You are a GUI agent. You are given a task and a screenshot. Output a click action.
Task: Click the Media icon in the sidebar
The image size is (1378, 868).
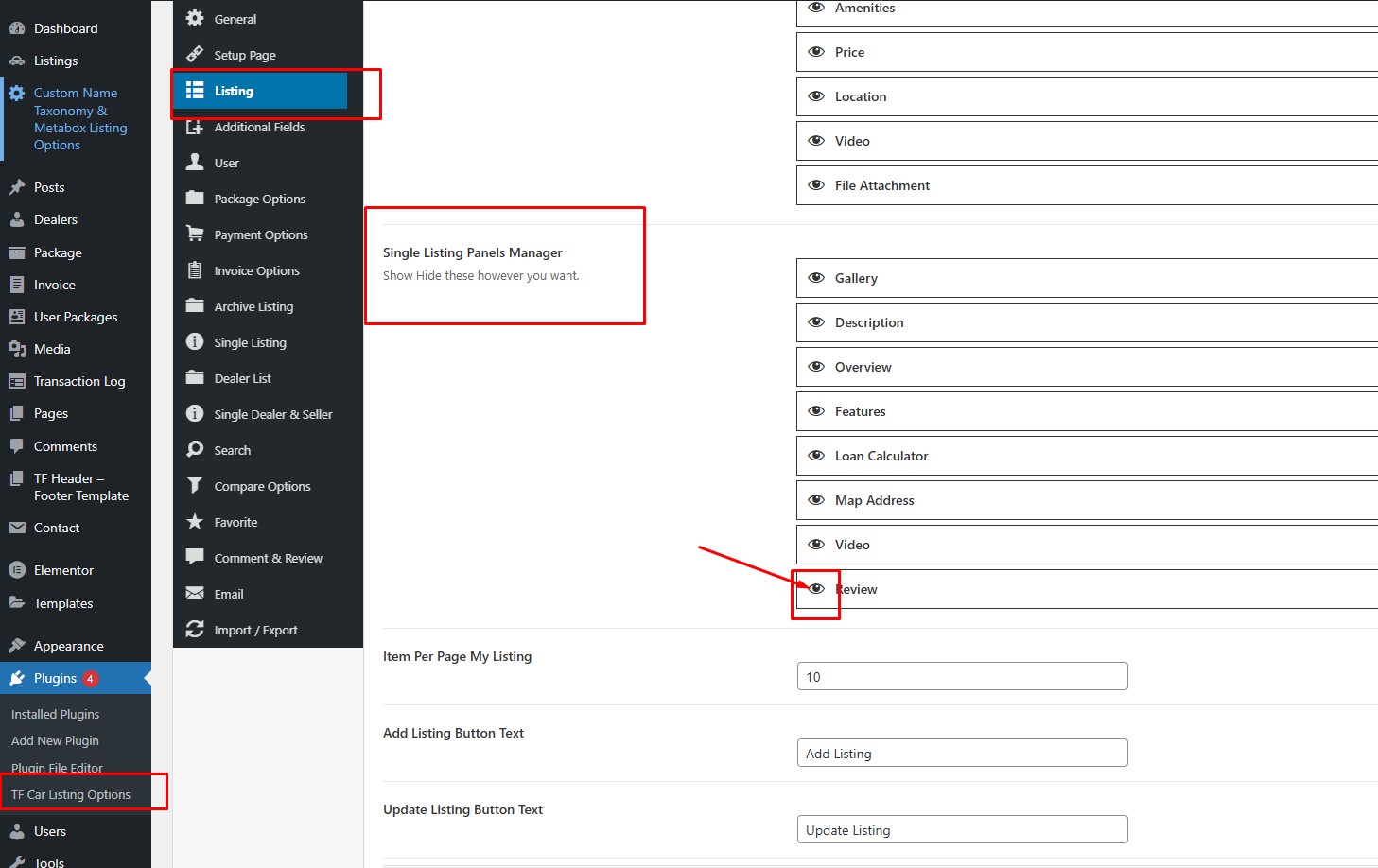point(17,349)
